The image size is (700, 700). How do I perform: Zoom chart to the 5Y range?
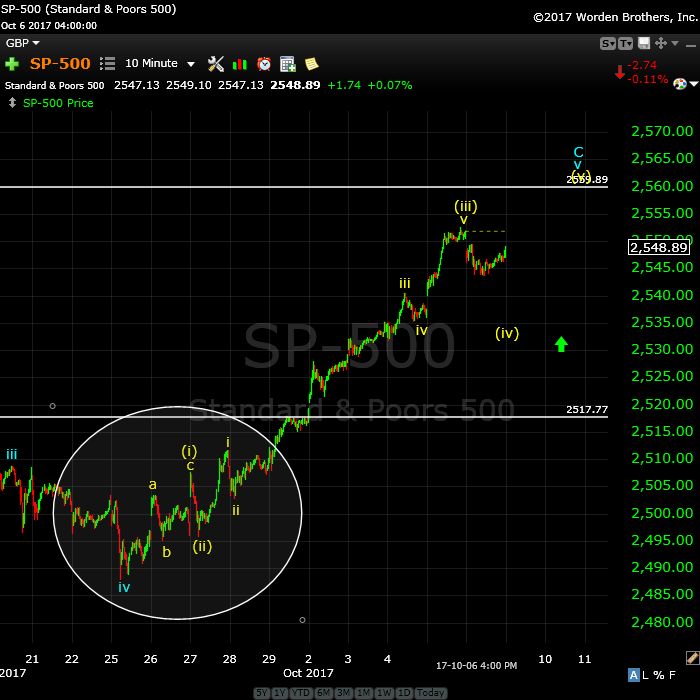point(262,693)
